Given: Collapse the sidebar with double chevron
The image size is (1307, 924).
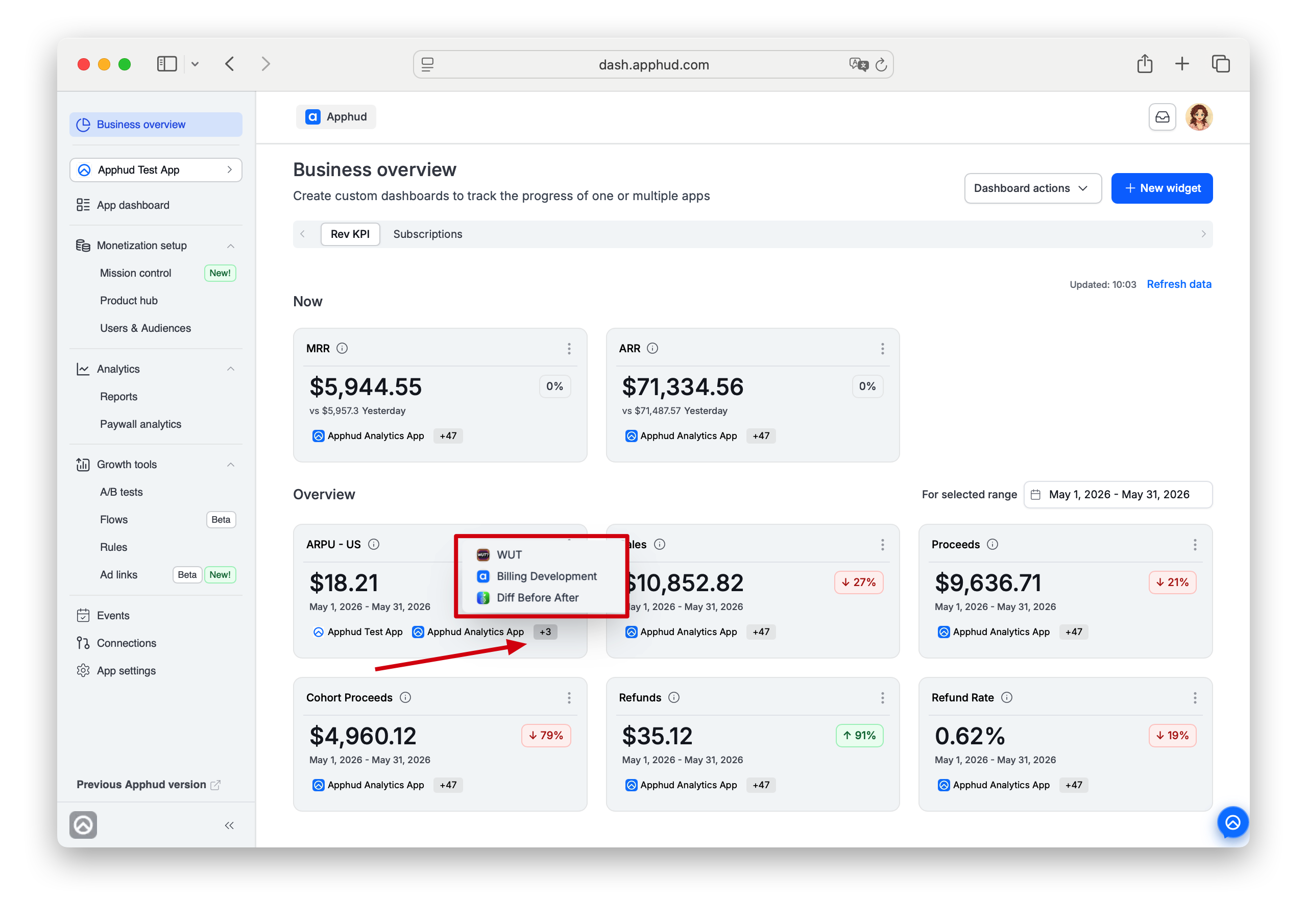Looking at the screenshot, I should 229,825.
